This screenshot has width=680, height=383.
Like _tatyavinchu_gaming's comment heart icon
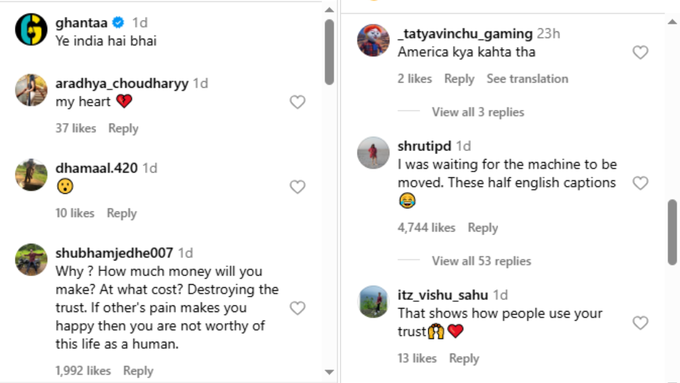(x=640, y=52)
